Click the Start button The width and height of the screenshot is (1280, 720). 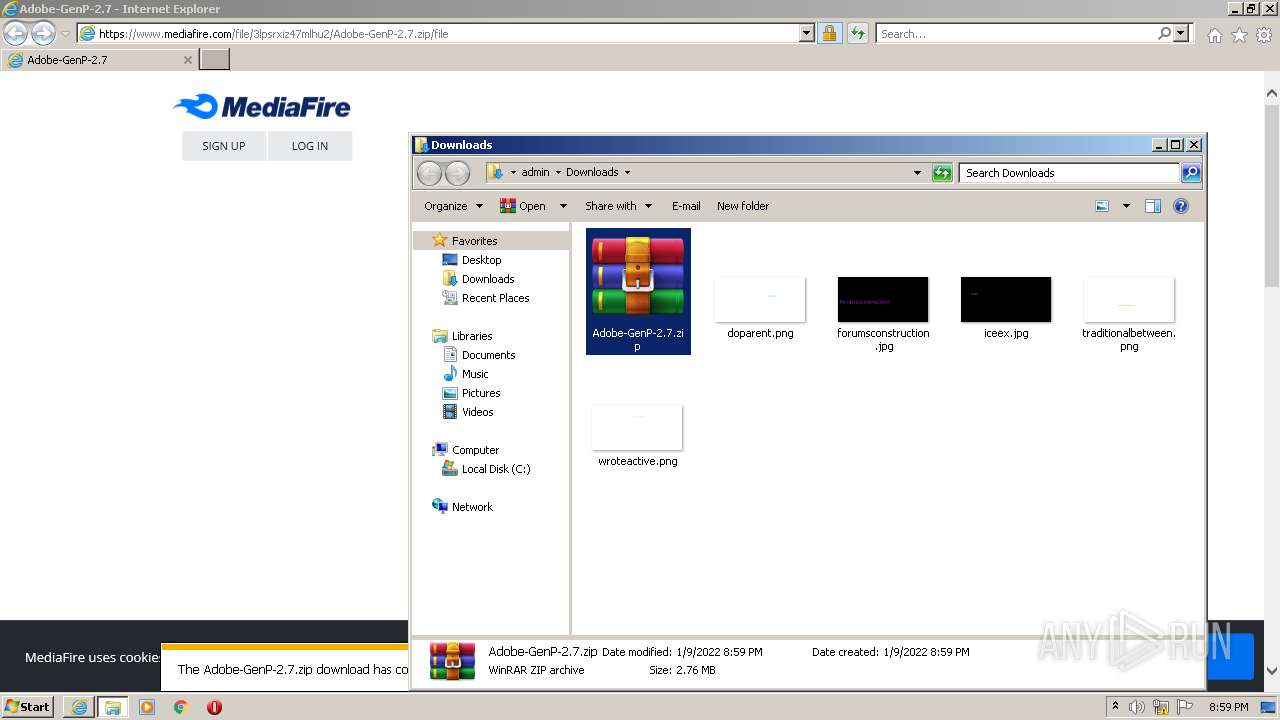(x=28, y=707)
